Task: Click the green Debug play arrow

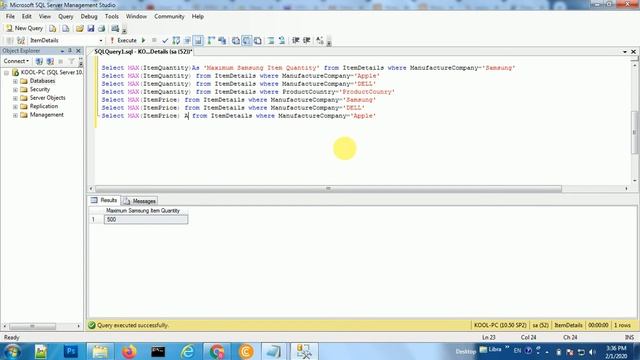Action: (x=144, y=40)
